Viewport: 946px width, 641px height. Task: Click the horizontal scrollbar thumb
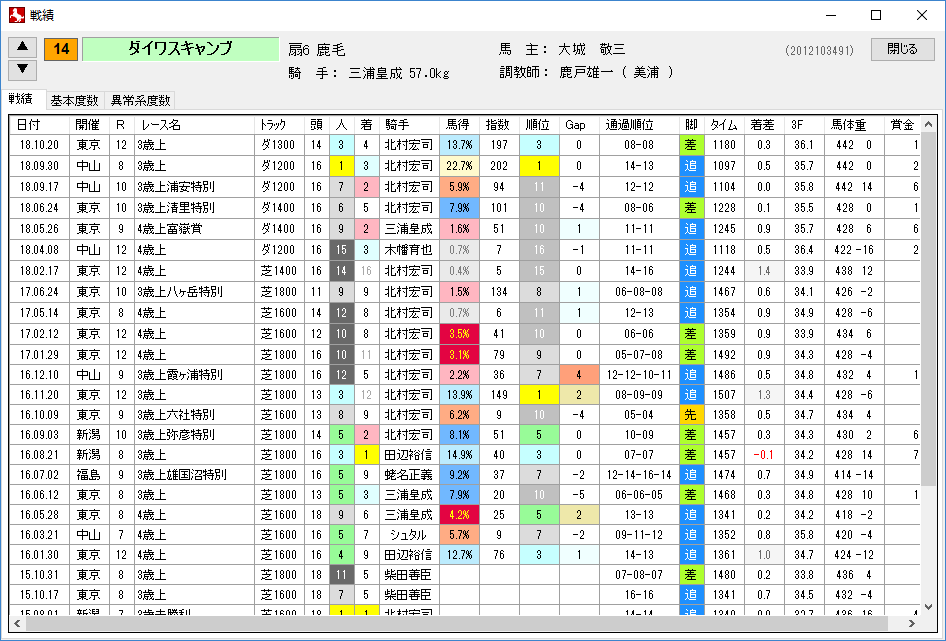(456, 623)
